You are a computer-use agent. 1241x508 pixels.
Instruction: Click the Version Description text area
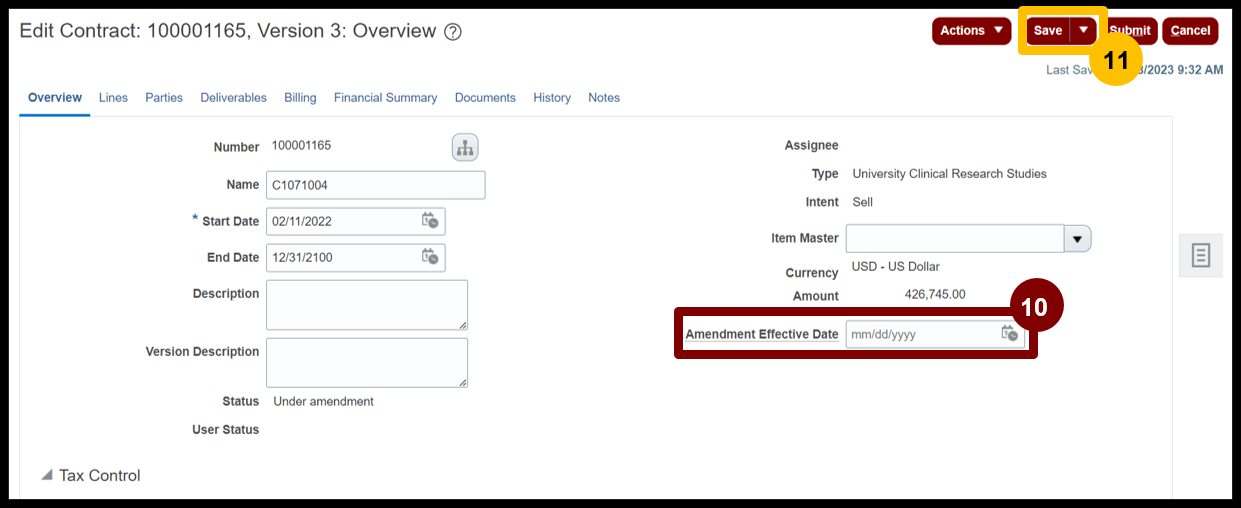point(367,363)
